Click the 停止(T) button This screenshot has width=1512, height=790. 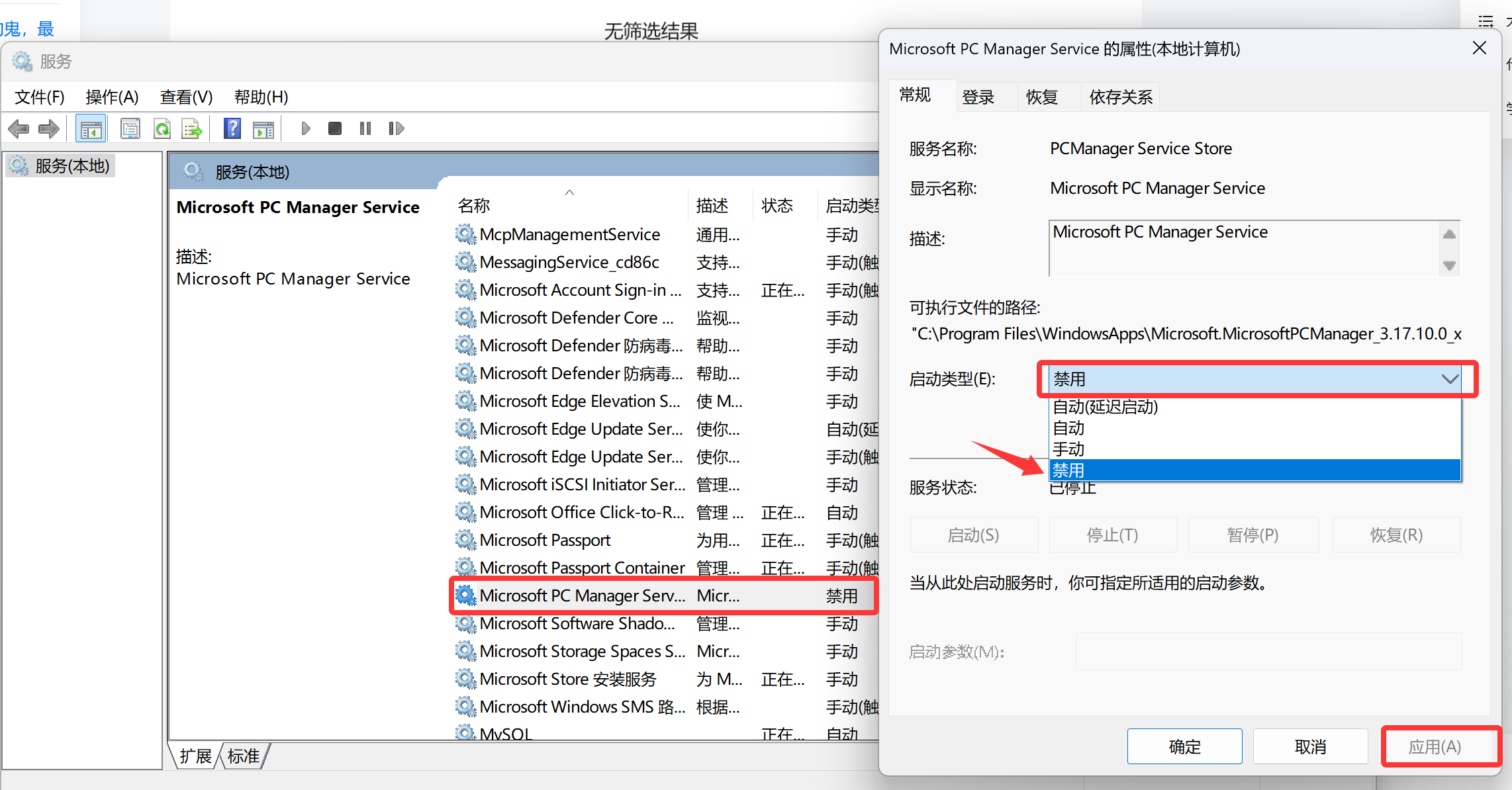1113,535
